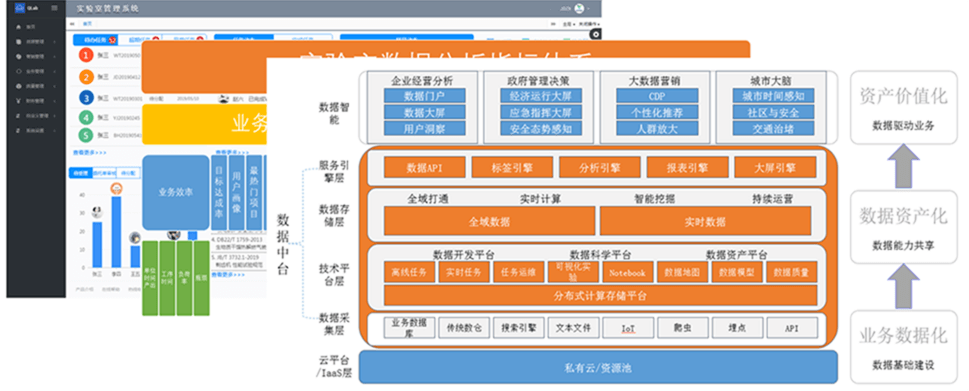This screenshot has width=969, height=391.
Task: Open 查看更多>>> link below the task list
Action: (90, 152)
